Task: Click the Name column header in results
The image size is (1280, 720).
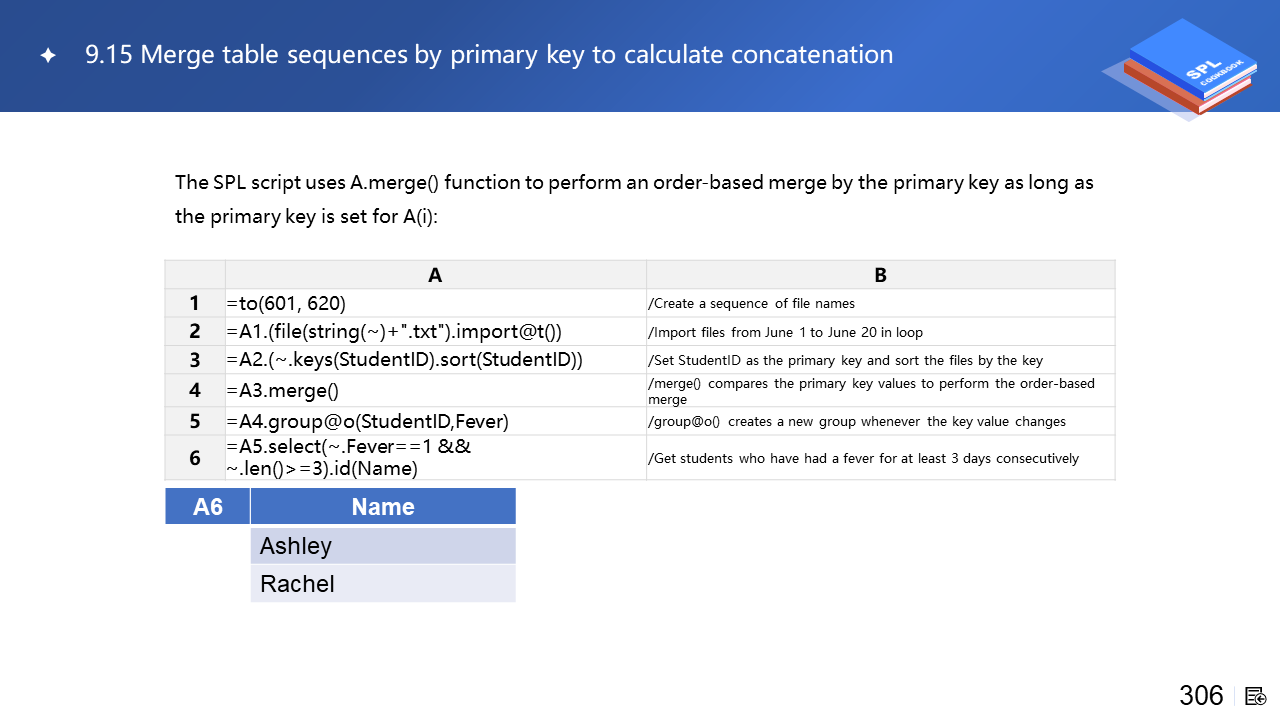Action: tap(383, 507)
